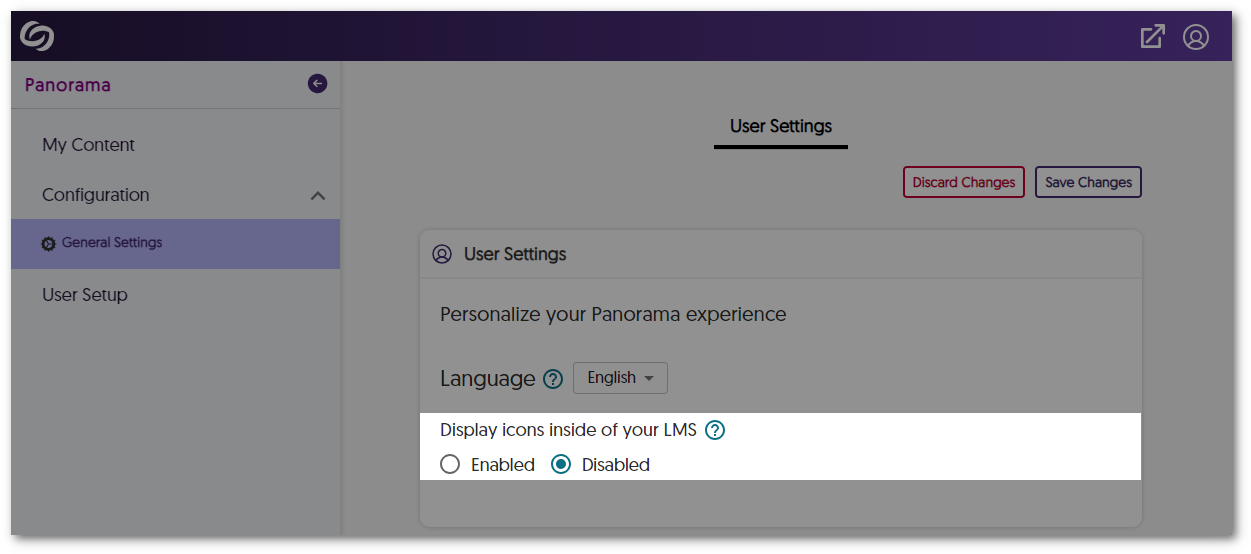
Task: Click the person icon in User Settings card header
Action: (442, 254)
